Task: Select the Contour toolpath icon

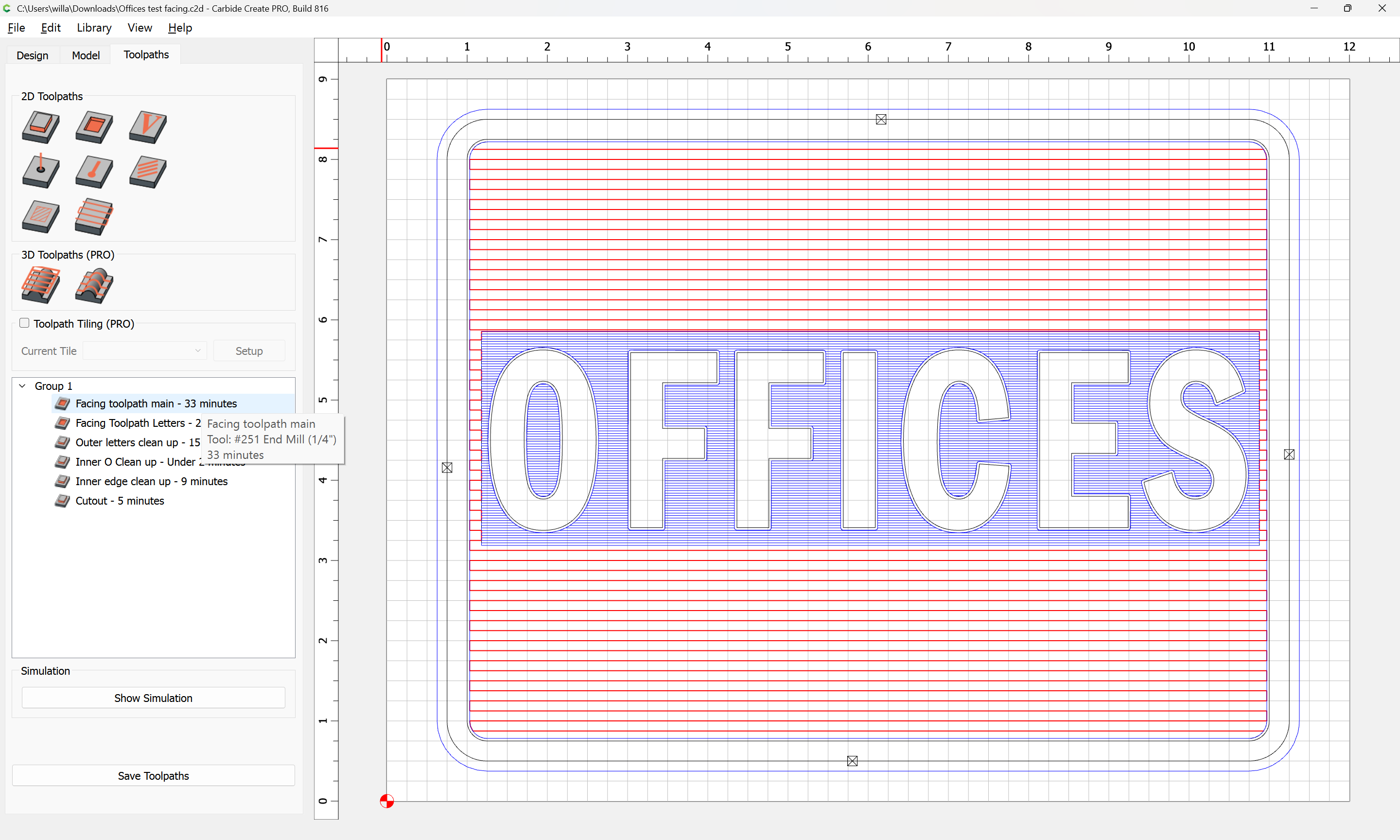Action: [x=40, y=127]
